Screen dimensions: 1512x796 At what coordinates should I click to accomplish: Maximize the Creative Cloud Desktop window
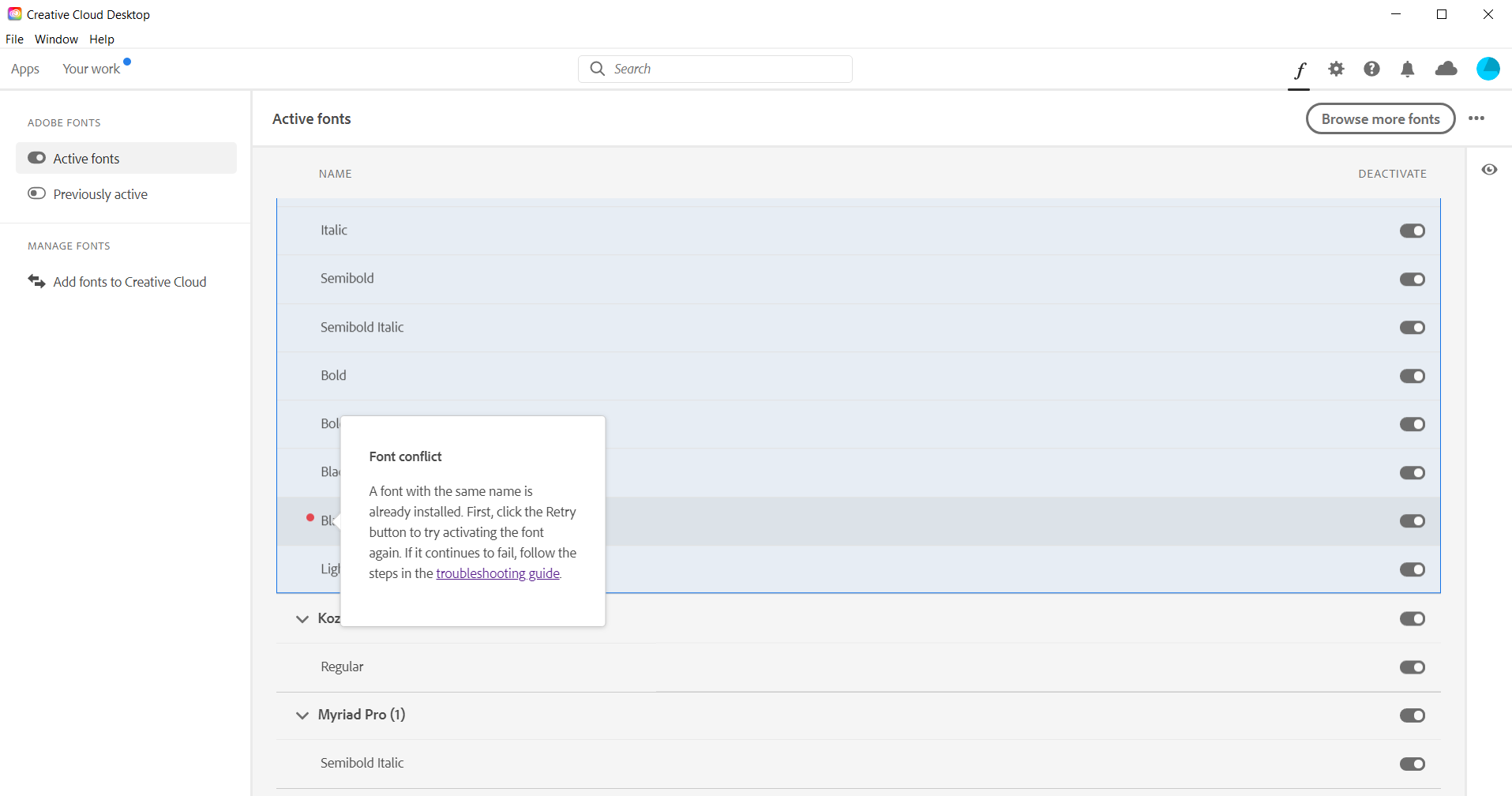coord(1442,14)
